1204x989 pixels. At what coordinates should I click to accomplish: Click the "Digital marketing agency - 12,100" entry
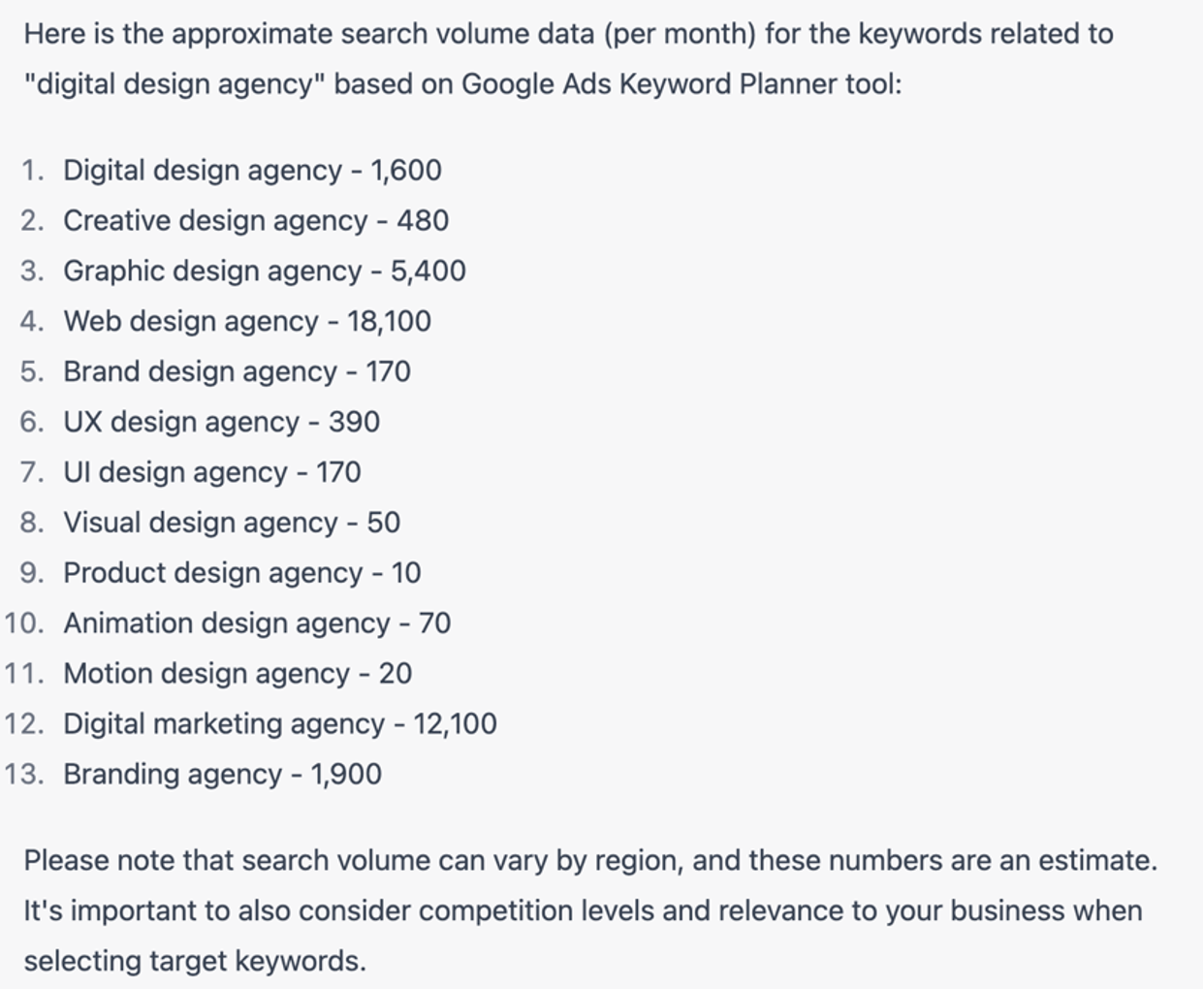[x=279, y=724]
